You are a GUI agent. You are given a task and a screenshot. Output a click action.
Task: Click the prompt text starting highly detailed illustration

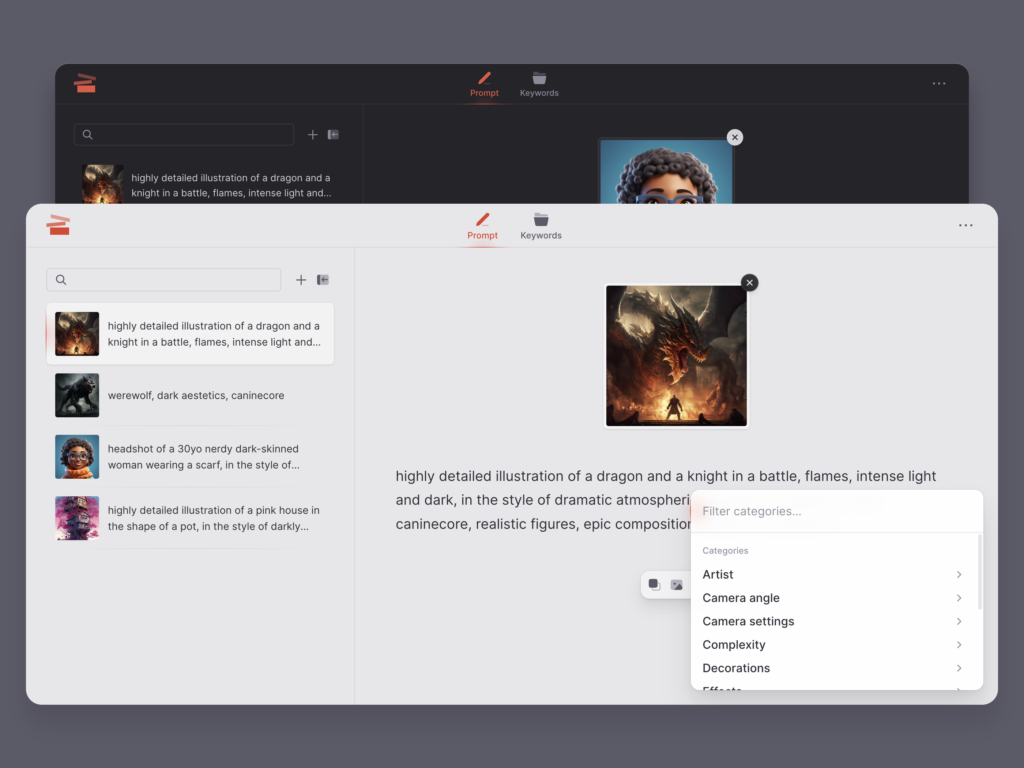[666, 500]
